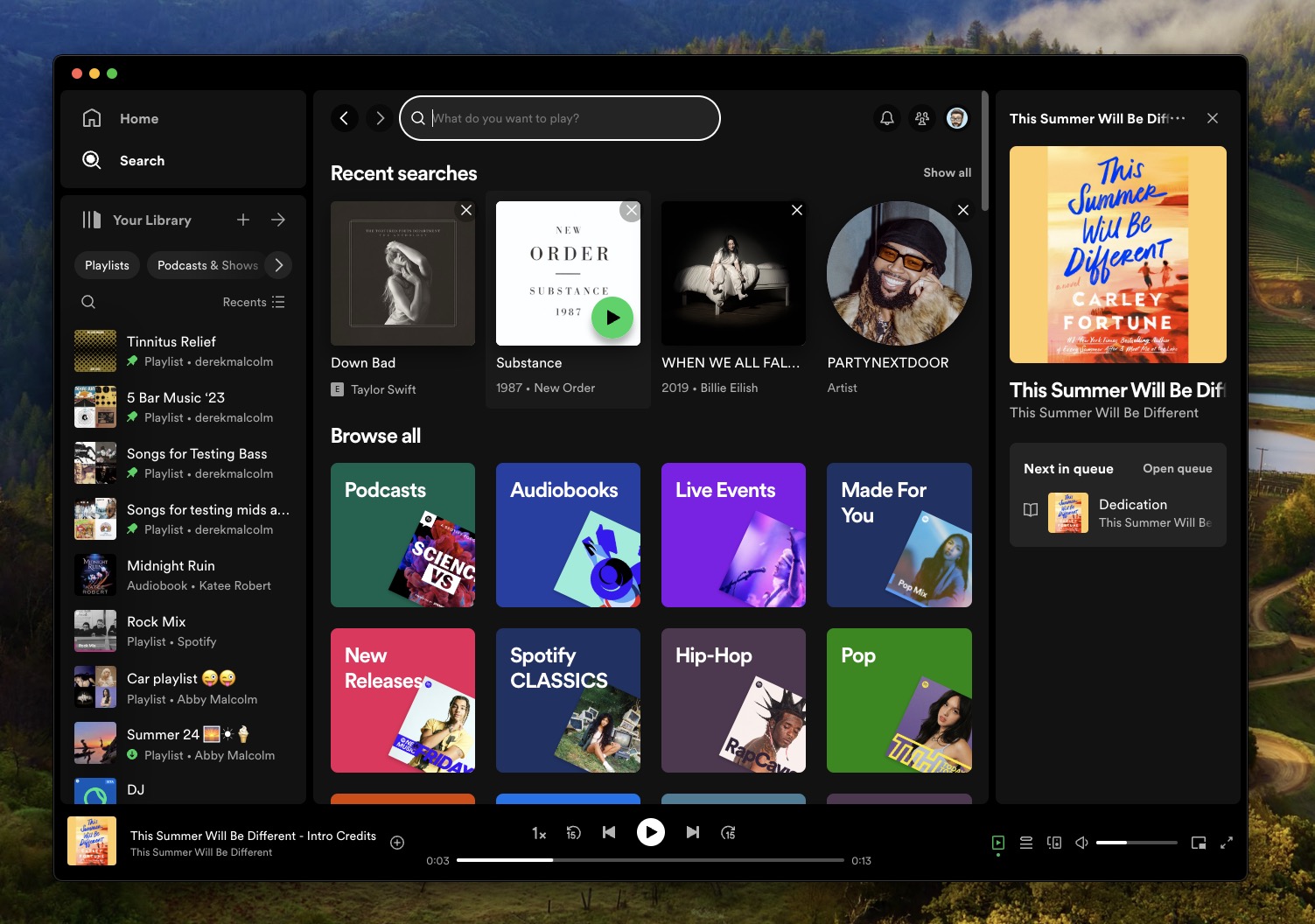Open the miniplayer
Image resolution: width=1315 pixels, height=924 pixels.
pyautogui.click(x=1199, y=843)
